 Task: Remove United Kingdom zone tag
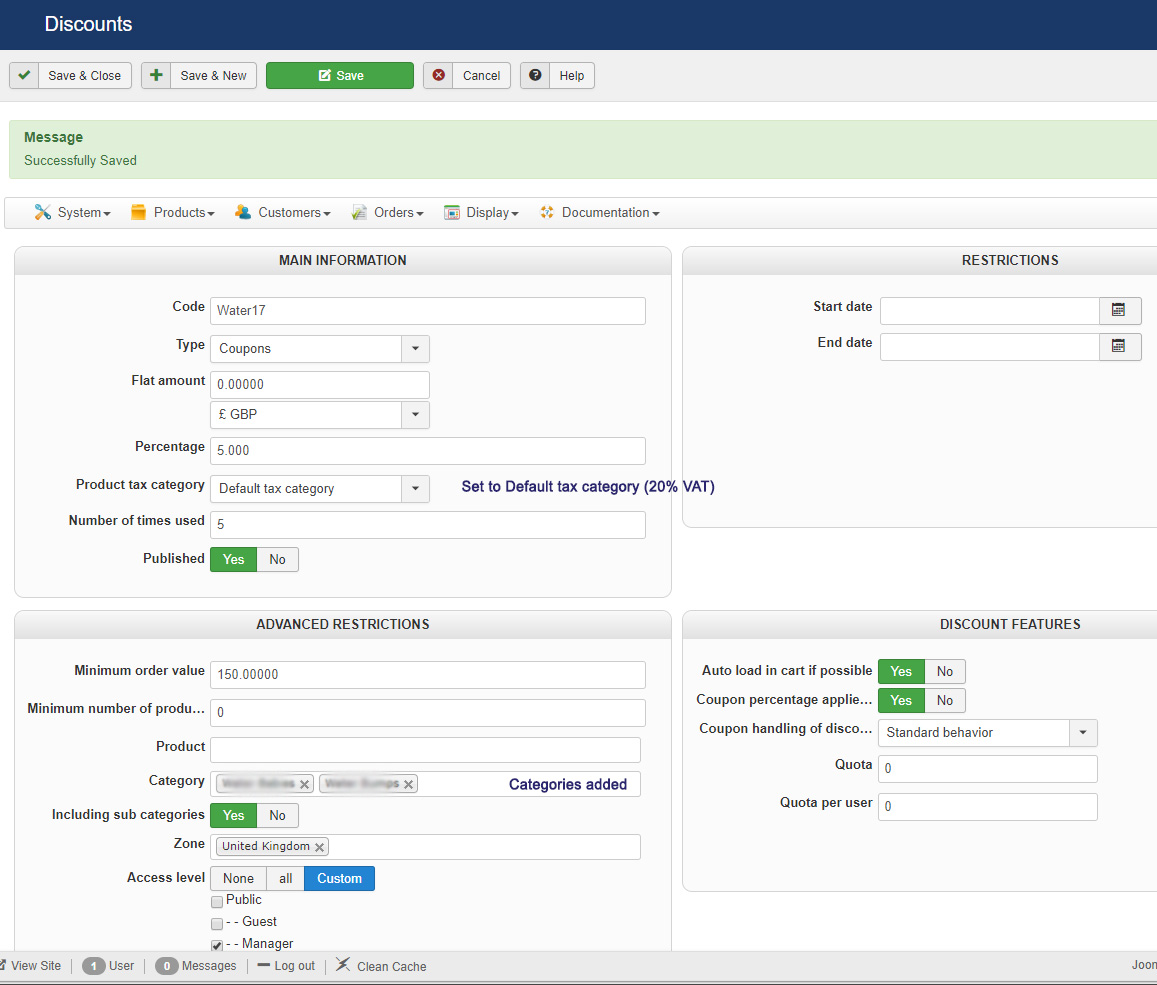pyautogui.click(x=320, y=847)
